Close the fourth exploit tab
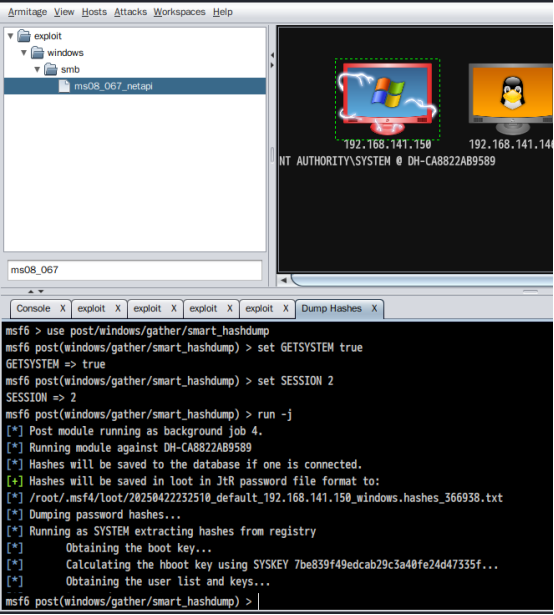The image size is (554, 615). point(286,309)
